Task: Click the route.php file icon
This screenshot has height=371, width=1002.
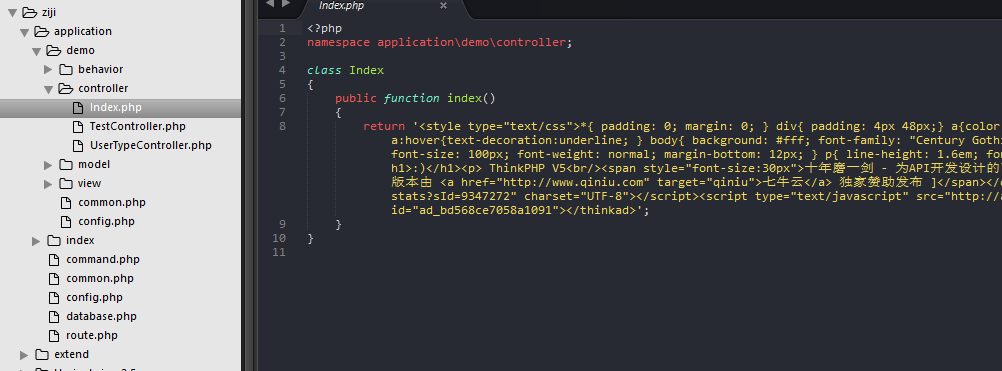Action: tap(54, 335)
